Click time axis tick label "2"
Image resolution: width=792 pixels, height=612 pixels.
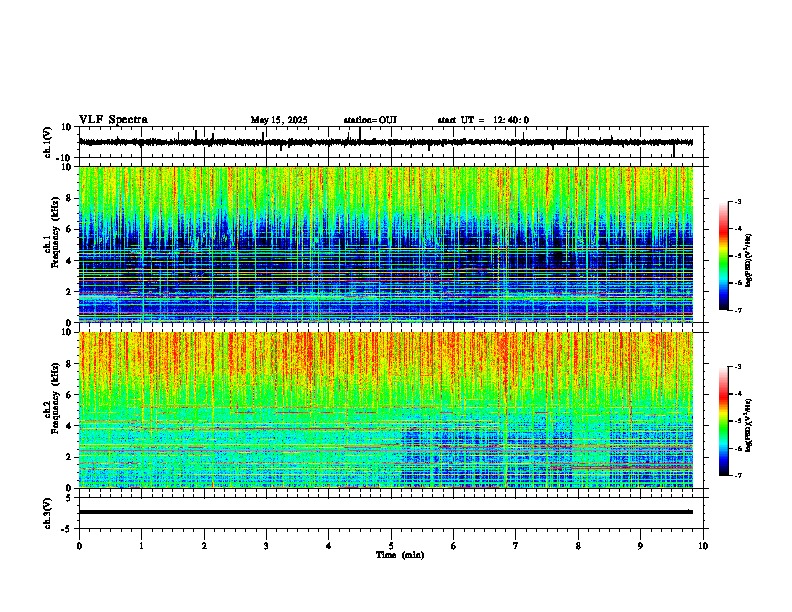pos(204,546)
